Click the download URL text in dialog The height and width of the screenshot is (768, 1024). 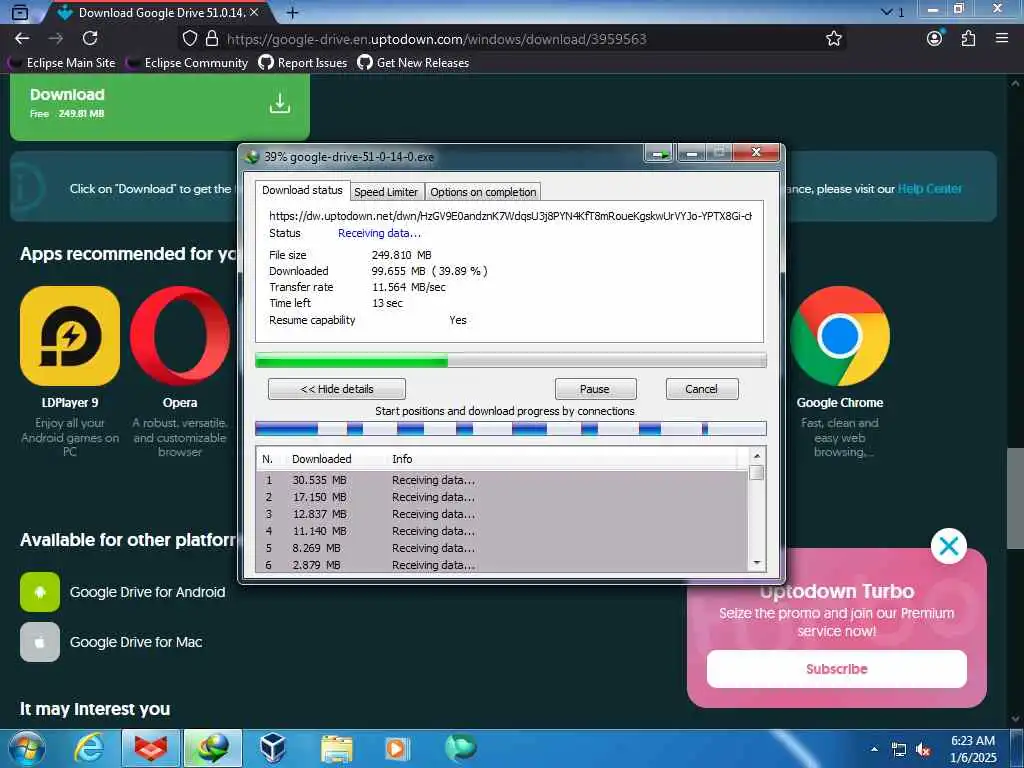tap(510, 216)
